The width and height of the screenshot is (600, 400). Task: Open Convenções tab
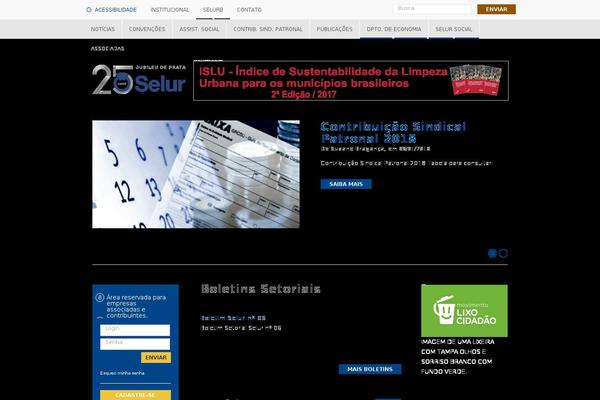tap(147, 29)
